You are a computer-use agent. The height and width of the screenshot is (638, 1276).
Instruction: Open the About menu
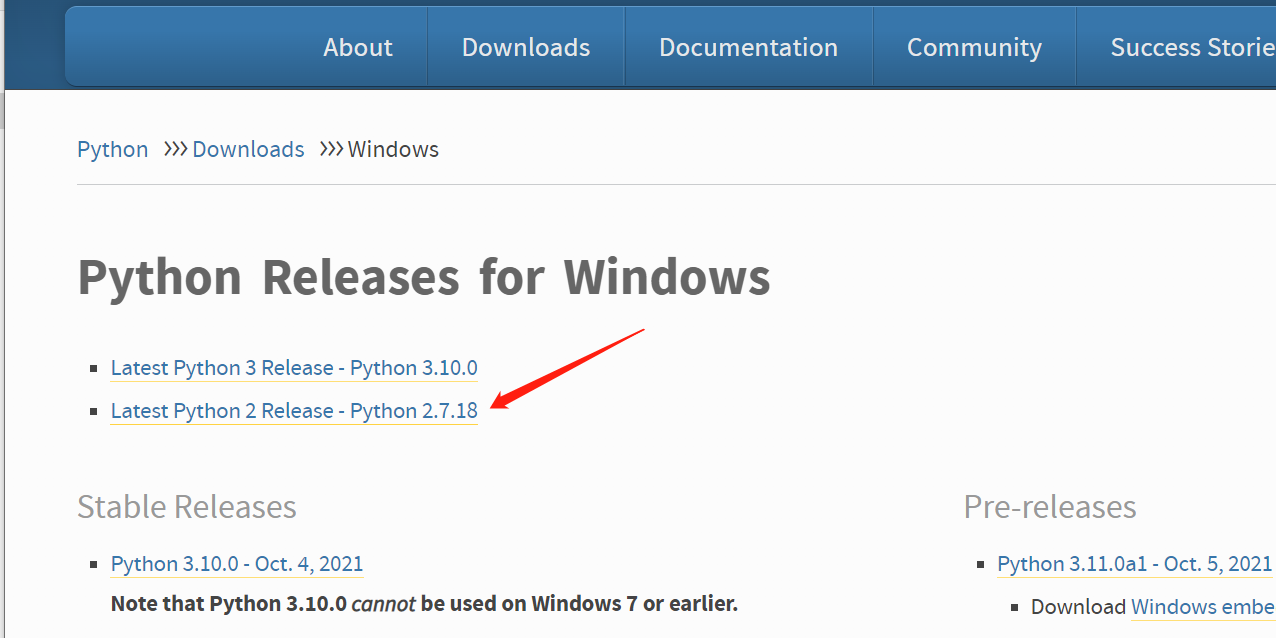pyautogui.click(x=358, y=47)
